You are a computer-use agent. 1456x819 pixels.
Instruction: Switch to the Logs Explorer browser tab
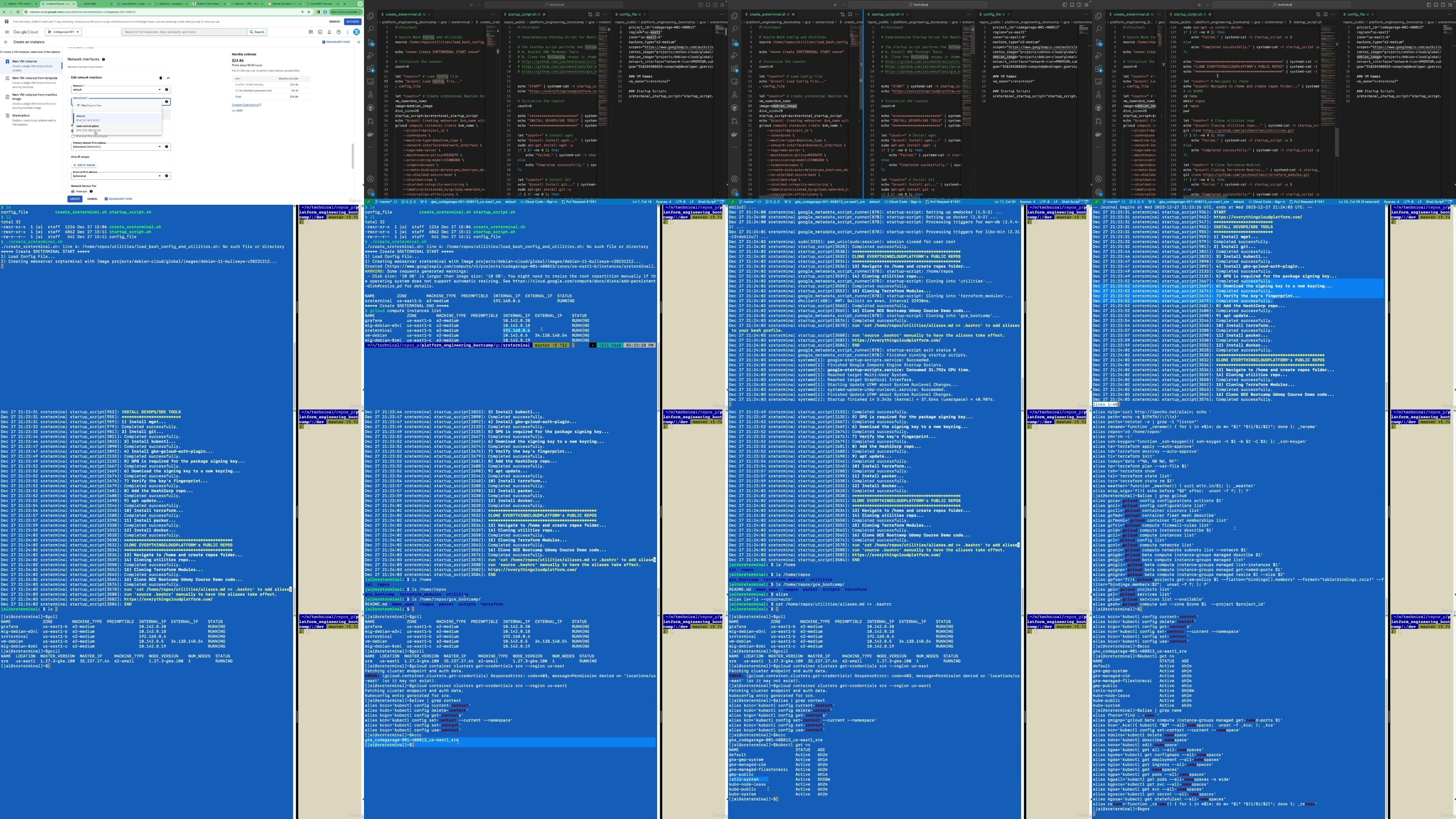(x=132, y=3)
